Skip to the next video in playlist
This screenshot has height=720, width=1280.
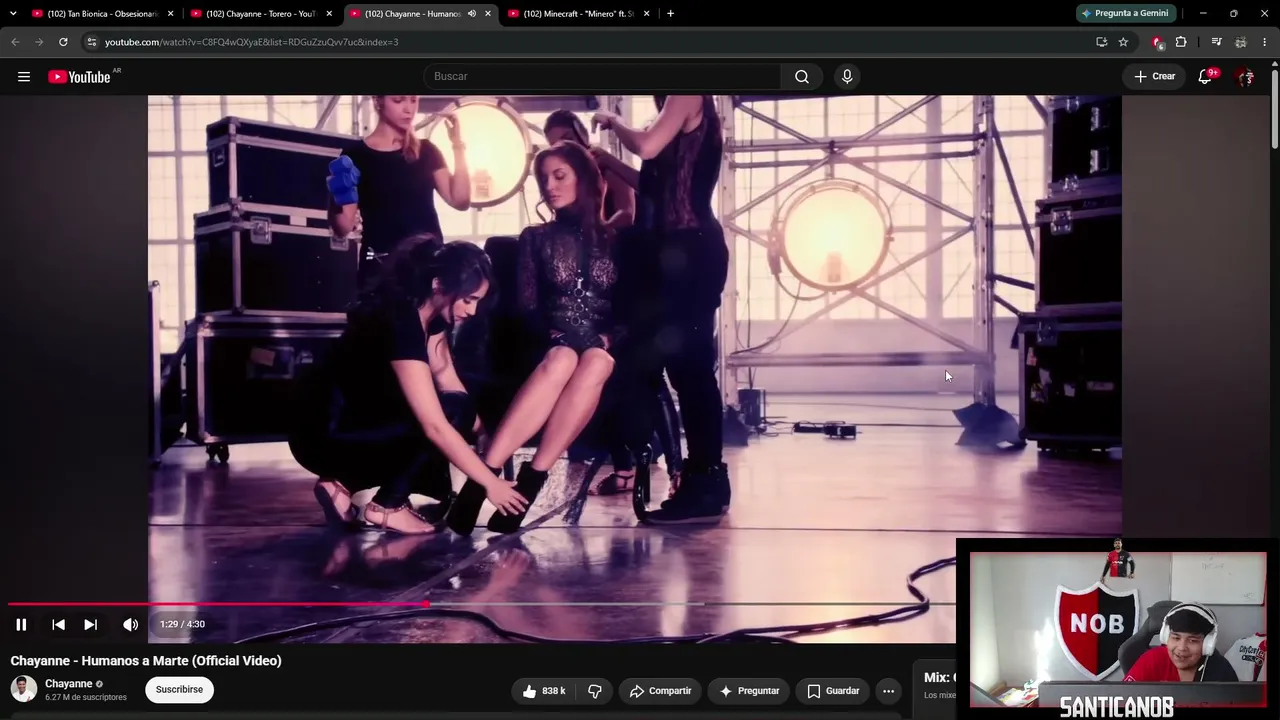tap(90, 624)
